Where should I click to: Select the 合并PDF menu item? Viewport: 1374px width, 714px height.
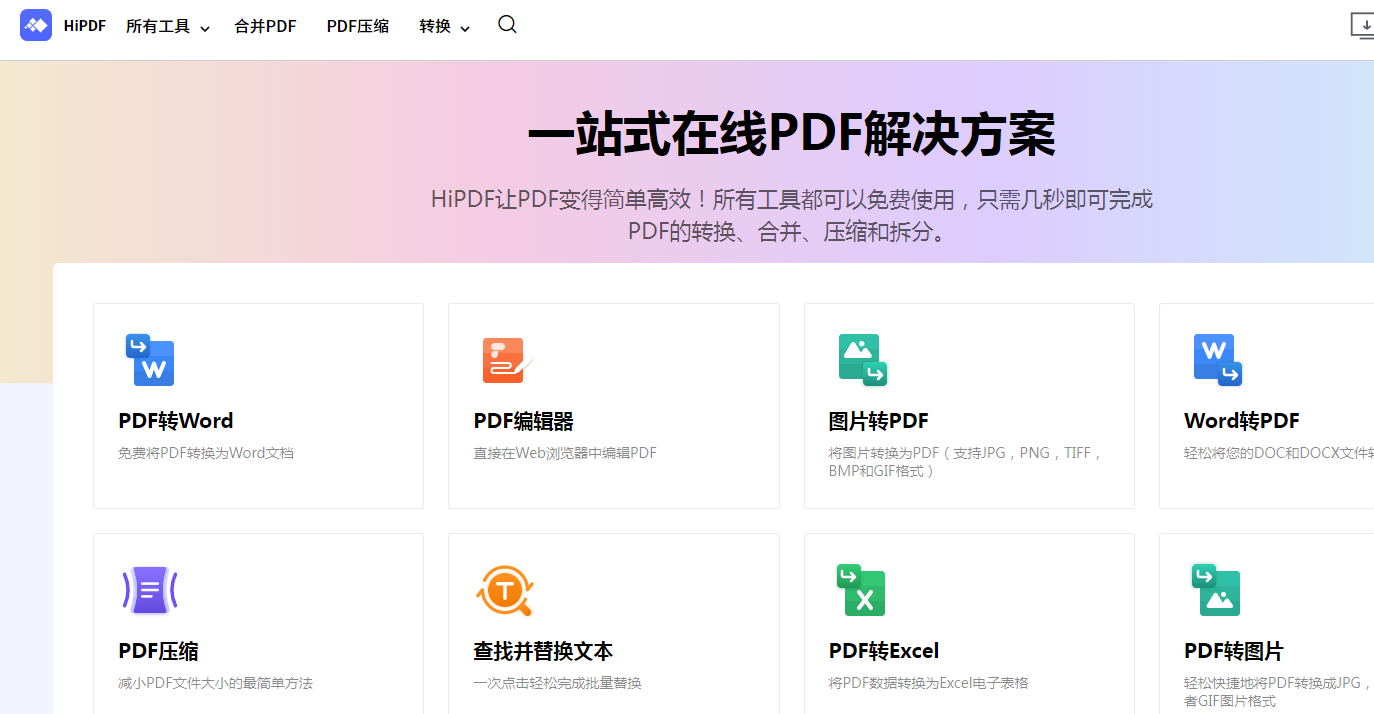[264, 26]
